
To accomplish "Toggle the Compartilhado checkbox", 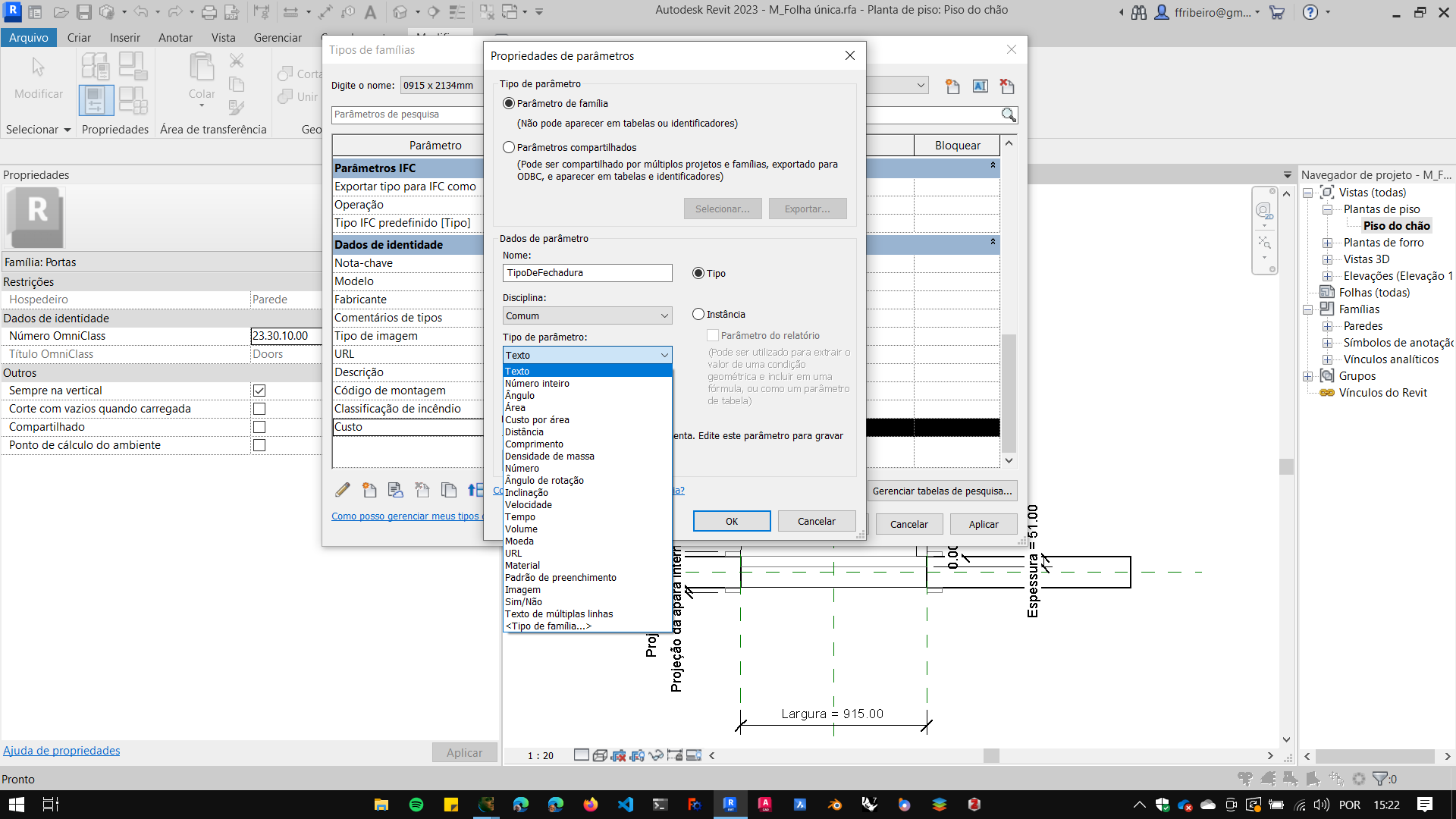I will click(x=259, y=427).
